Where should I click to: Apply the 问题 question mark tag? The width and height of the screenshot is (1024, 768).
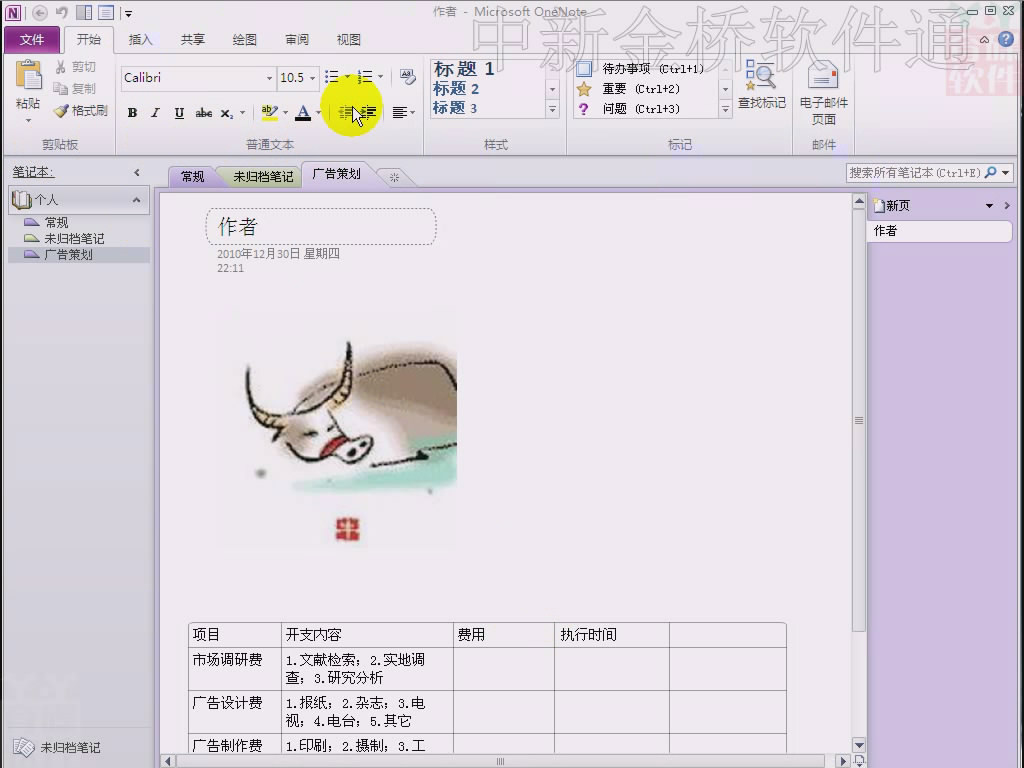(628, 108)
